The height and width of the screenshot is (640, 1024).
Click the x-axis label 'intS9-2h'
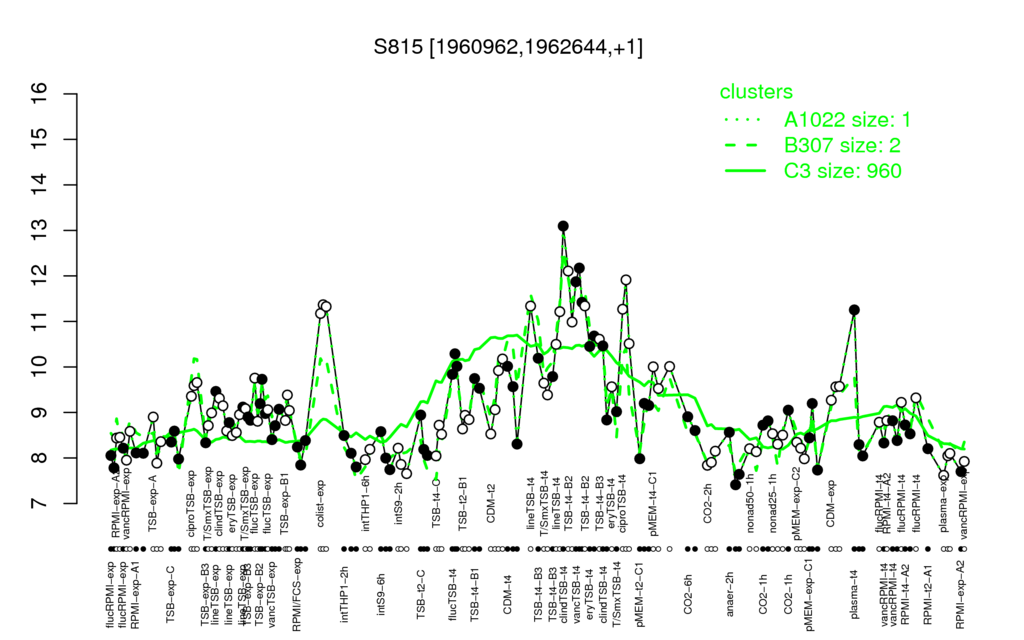399,505
